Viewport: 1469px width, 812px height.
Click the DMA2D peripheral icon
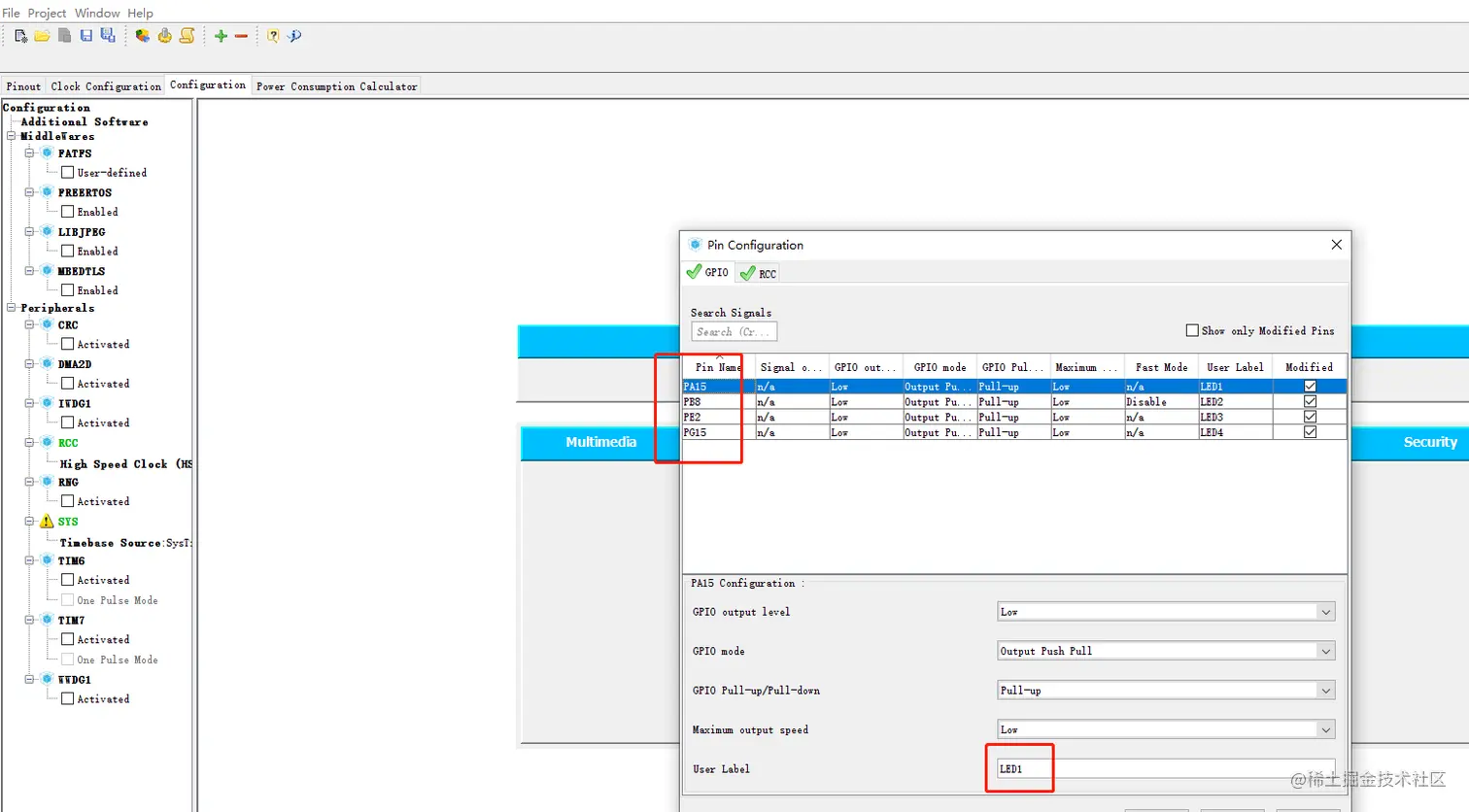(x=47, y=364)
